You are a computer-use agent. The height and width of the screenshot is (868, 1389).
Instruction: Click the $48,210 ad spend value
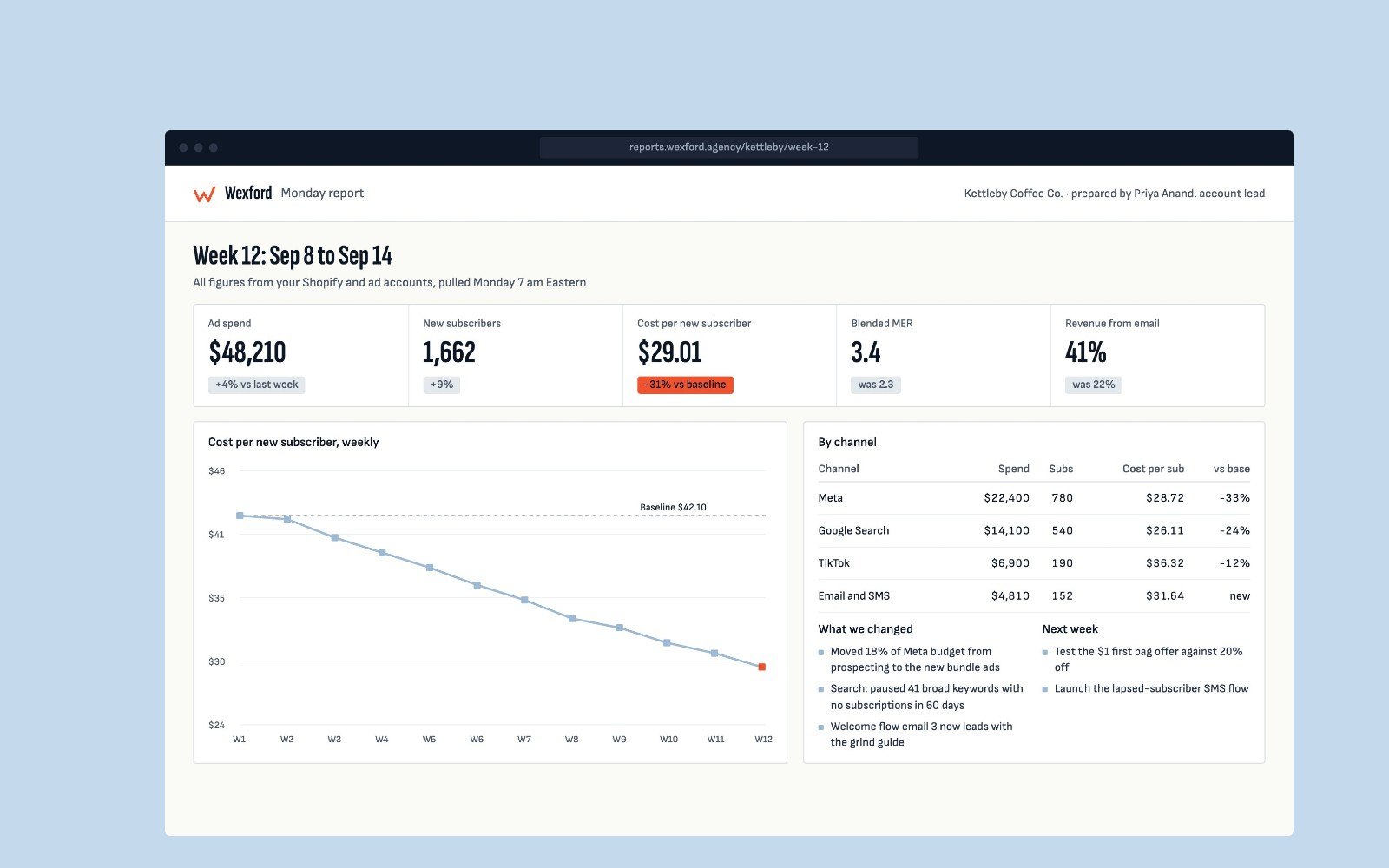coord(247,352)
